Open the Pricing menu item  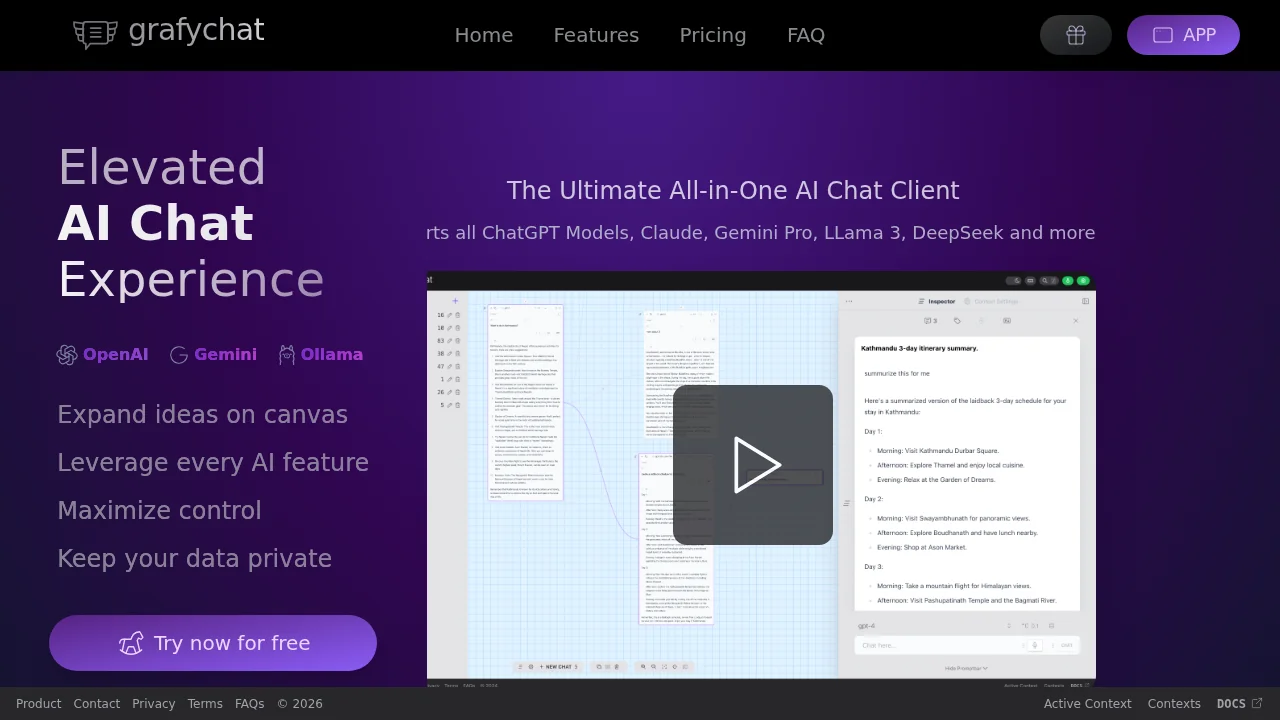[713, 35]
